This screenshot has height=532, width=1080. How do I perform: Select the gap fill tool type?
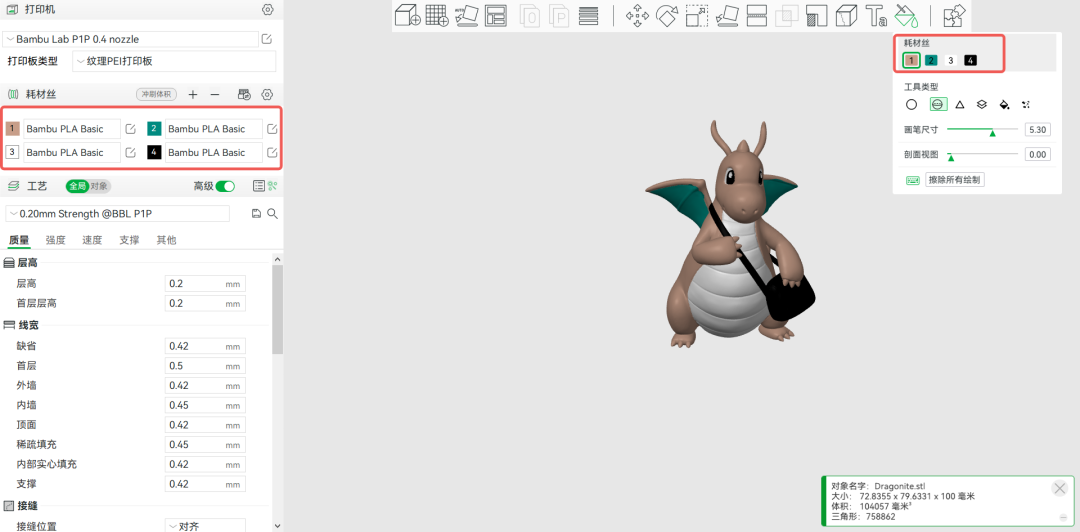pyautogui.click(x=1026, y=105)
